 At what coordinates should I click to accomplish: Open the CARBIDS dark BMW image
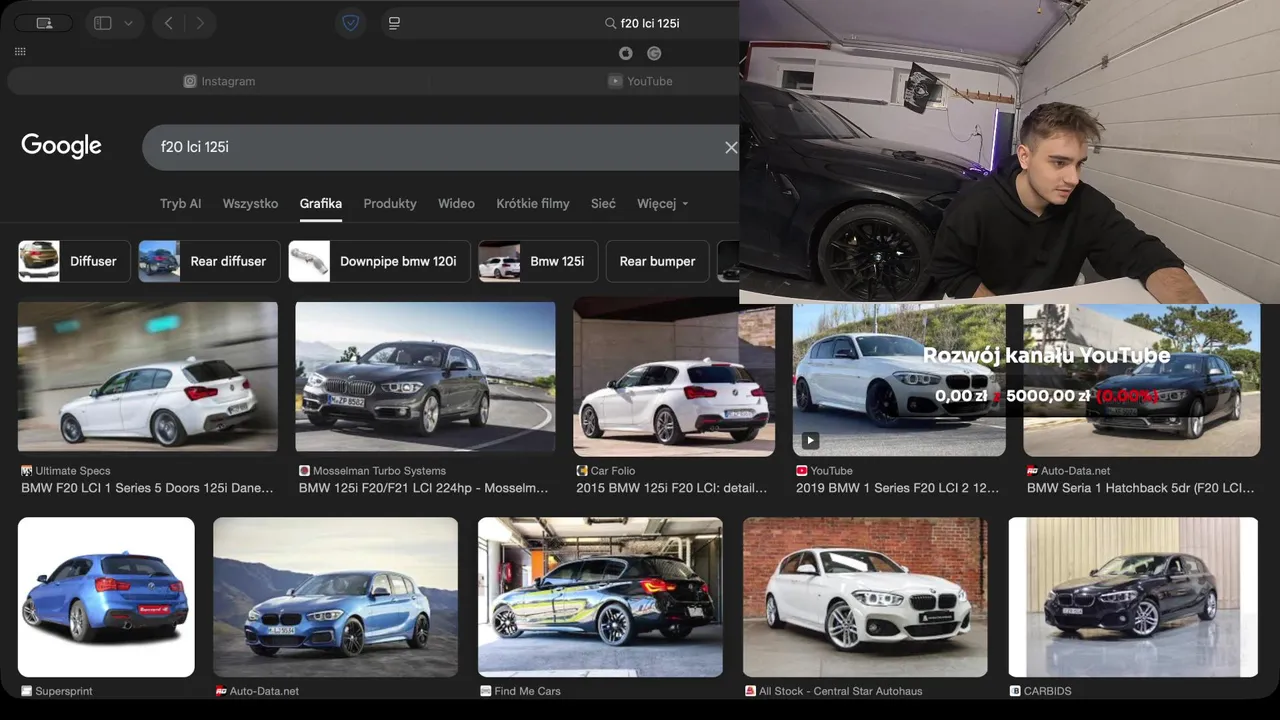pyautogui.click(x=1133, y=597)
